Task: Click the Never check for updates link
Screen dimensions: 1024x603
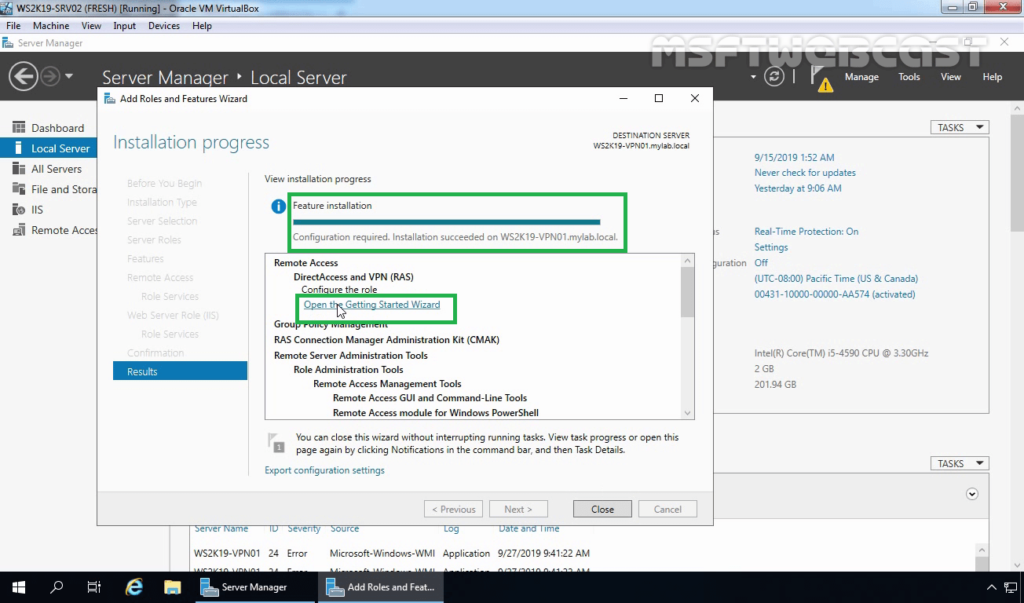Action: click(x=805, y=172)
